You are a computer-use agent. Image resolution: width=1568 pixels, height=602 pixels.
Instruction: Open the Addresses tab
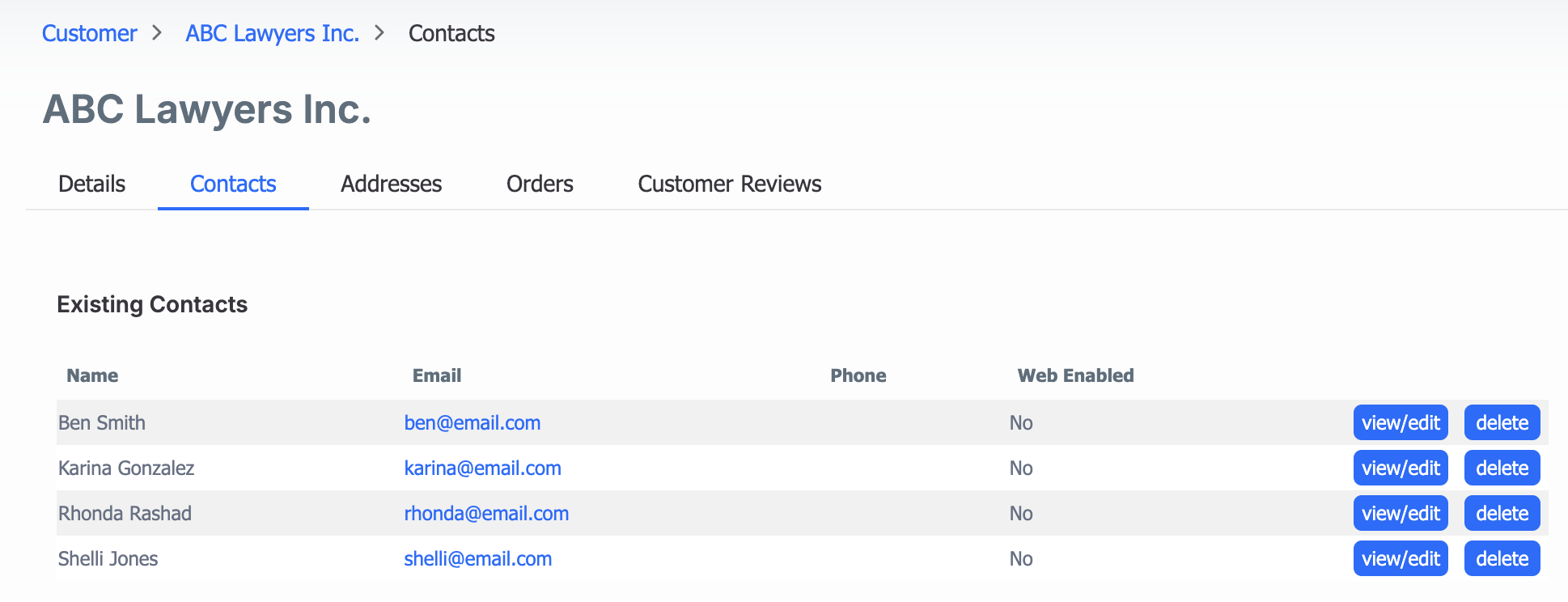(392, 184)
